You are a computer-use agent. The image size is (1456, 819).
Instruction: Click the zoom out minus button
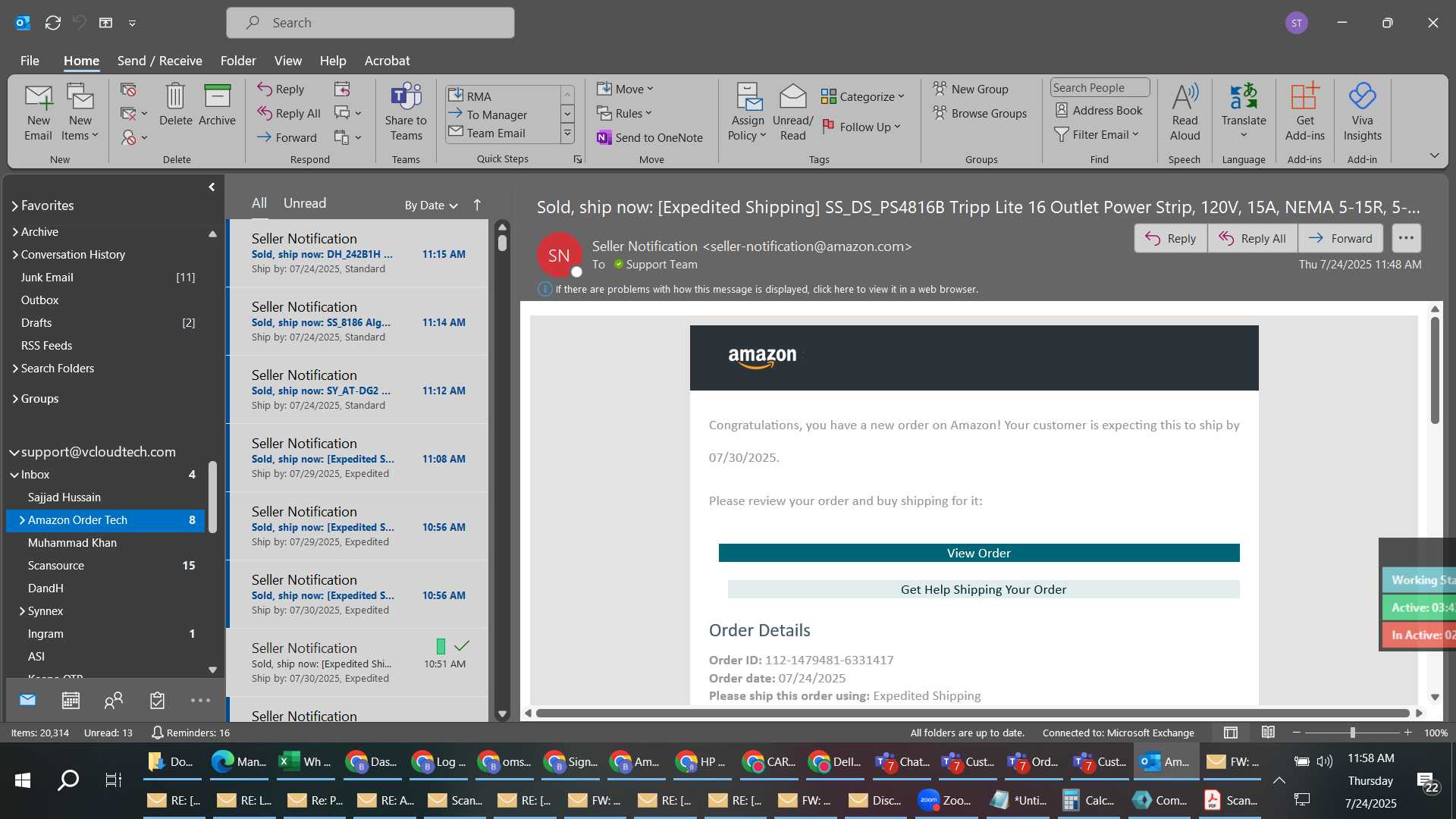tap(1296, 733)
